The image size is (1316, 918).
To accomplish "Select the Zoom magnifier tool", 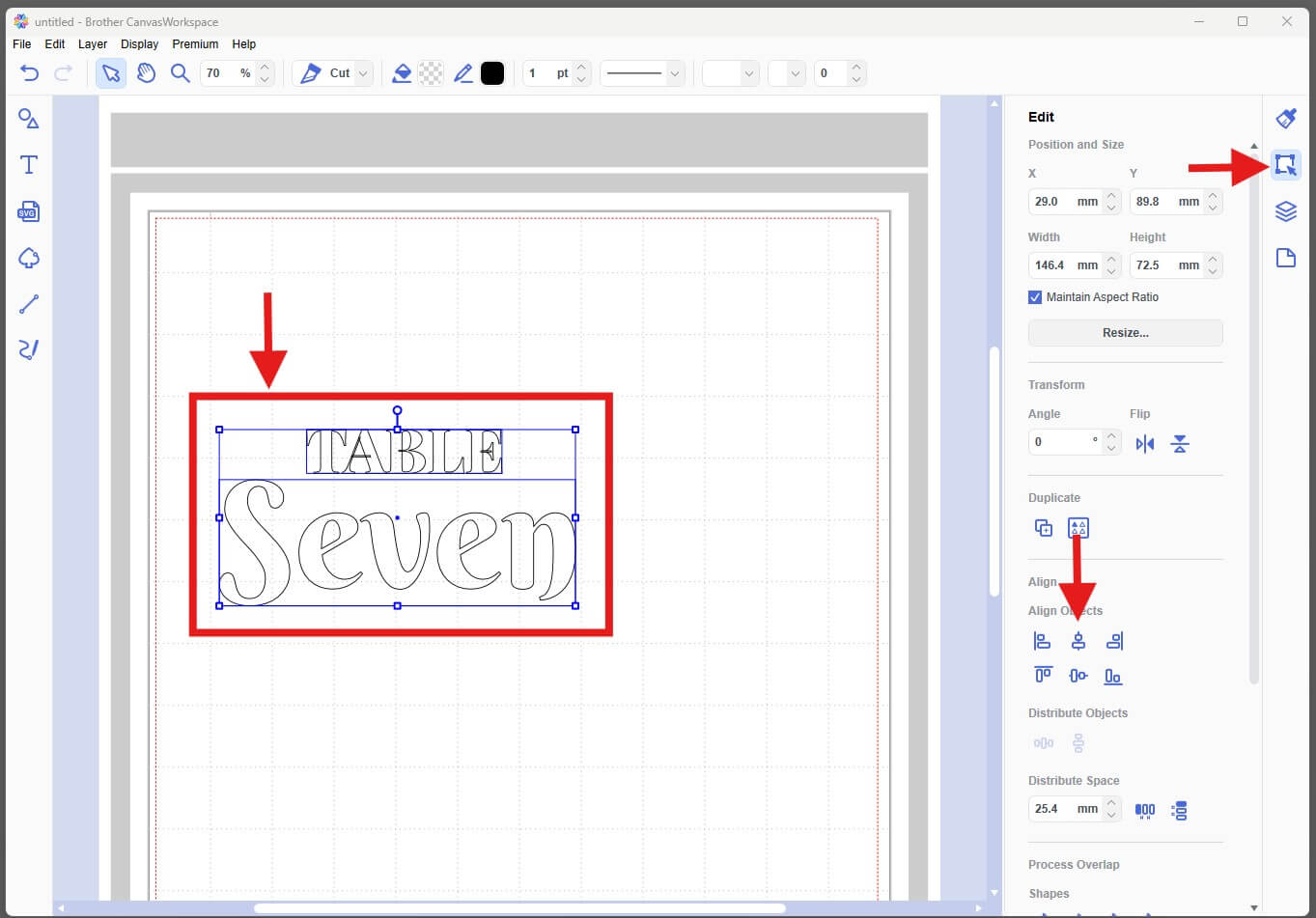I will 180,73.
